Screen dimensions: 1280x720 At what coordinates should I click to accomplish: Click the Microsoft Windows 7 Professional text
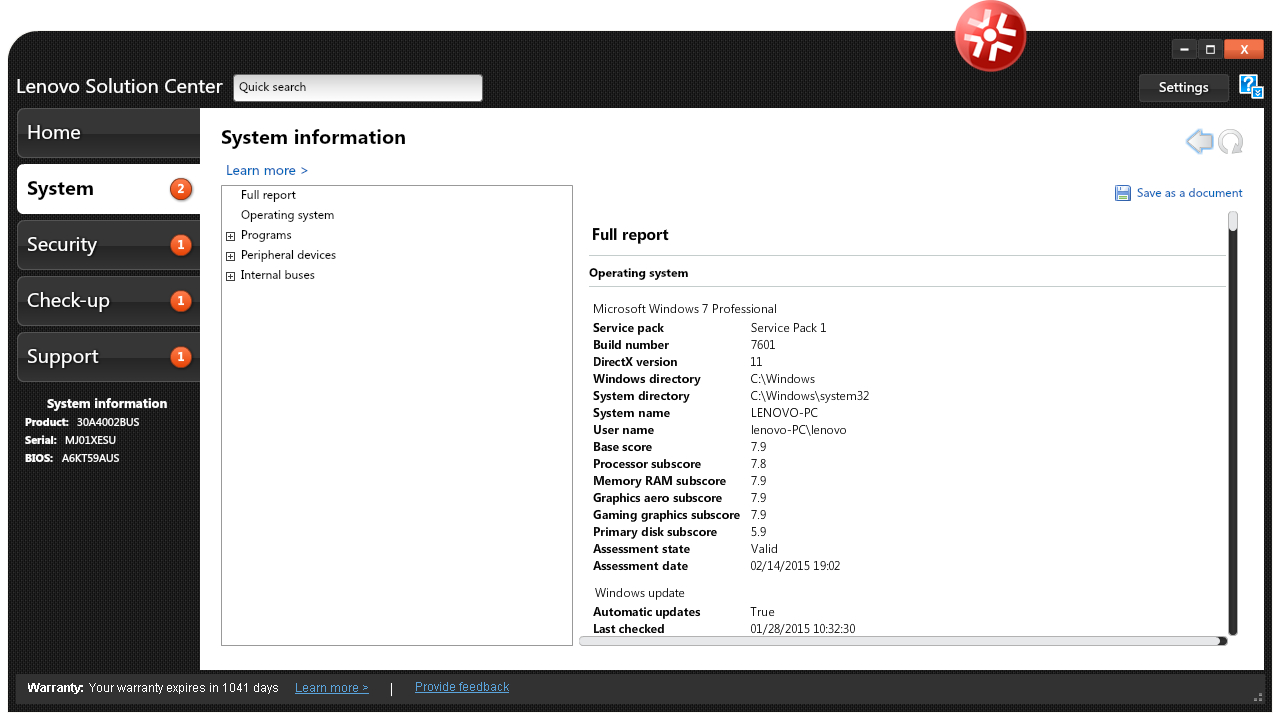(x=685, y=309)
